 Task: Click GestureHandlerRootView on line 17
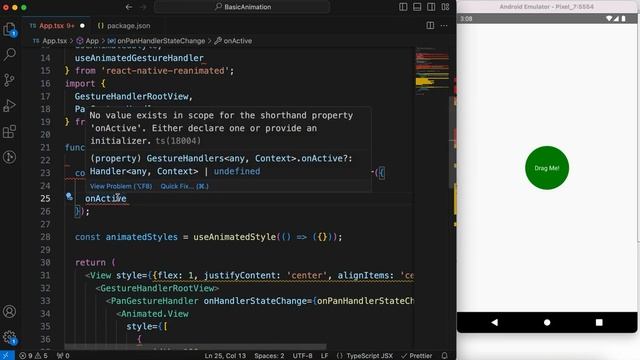point(131,96)
